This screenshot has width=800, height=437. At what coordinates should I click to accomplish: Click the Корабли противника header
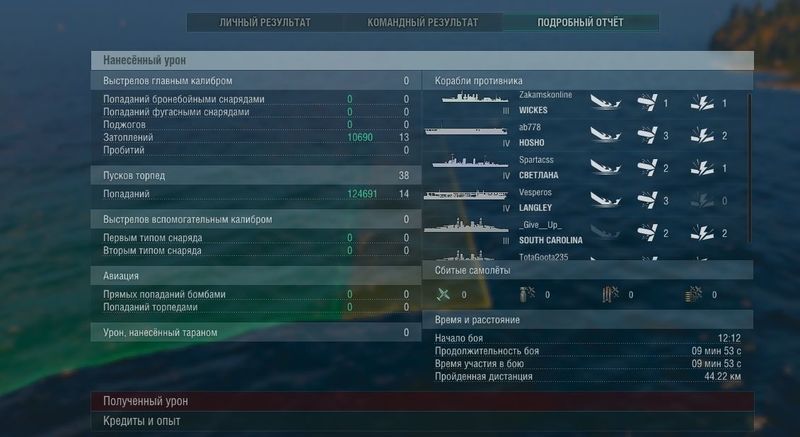[588, 81]
